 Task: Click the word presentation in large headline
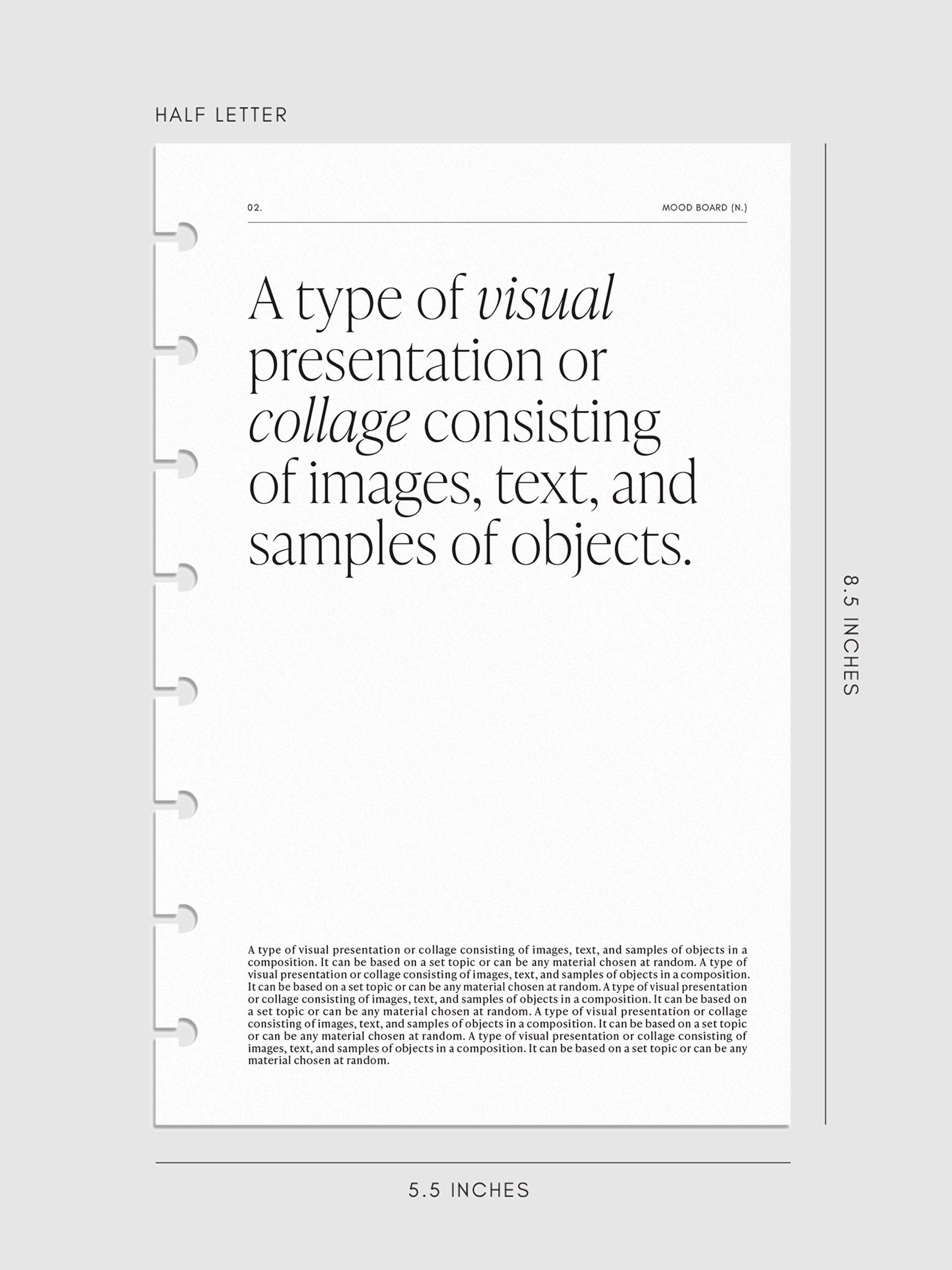click(x=396, y=362)
